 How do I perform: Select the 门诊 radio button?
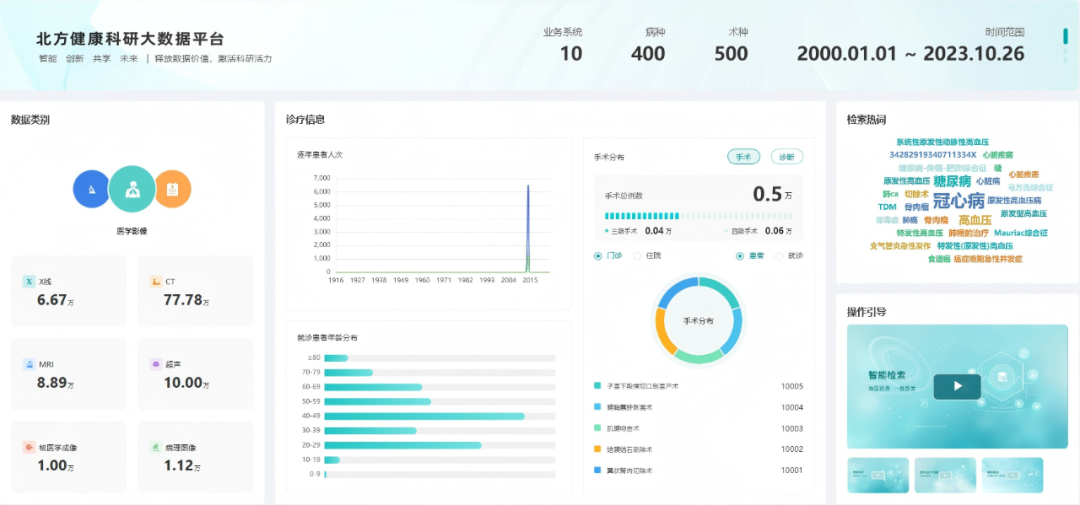599,256
